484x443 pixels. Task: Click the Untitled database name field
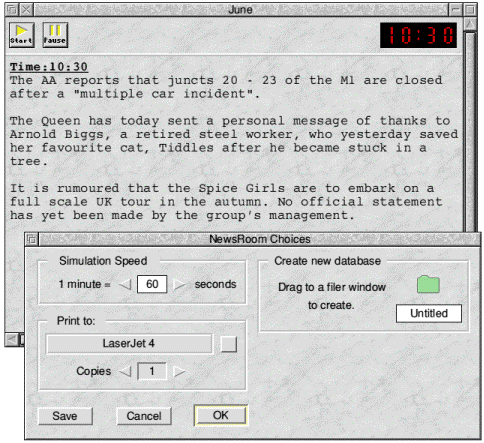point(429,313)
